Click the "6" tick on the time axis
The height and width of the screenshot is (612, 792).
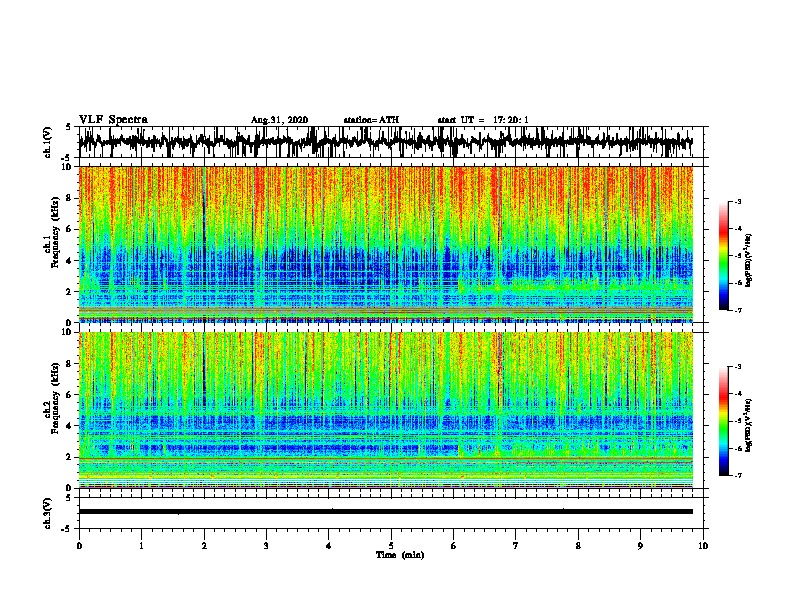[x=453, y=546]
